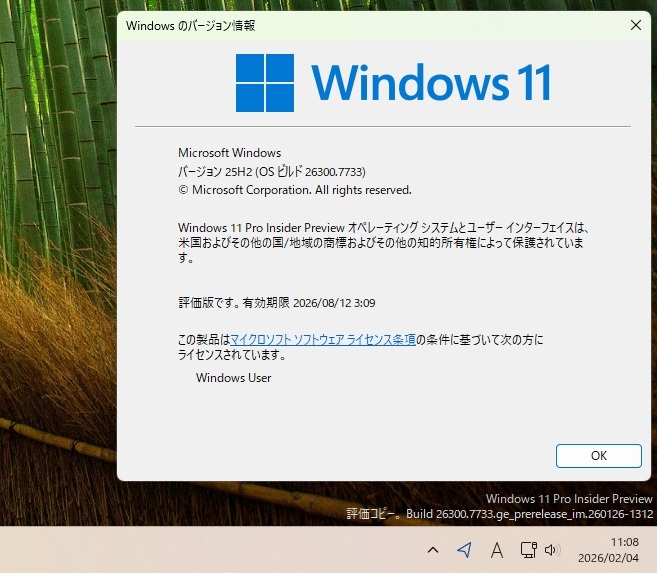Close the Windows version information dialog
657x573 pixels.
[636, 26]
